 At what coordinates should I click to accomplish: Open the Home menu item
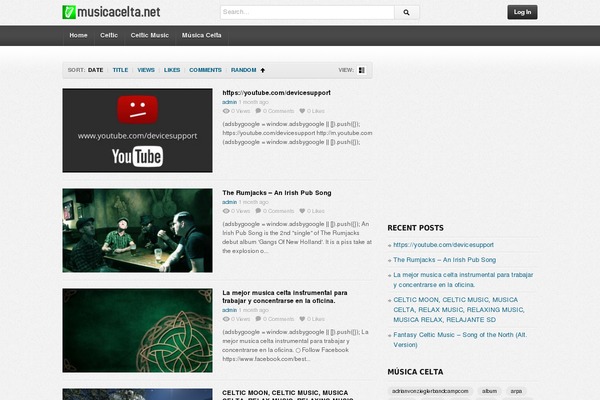78,35
